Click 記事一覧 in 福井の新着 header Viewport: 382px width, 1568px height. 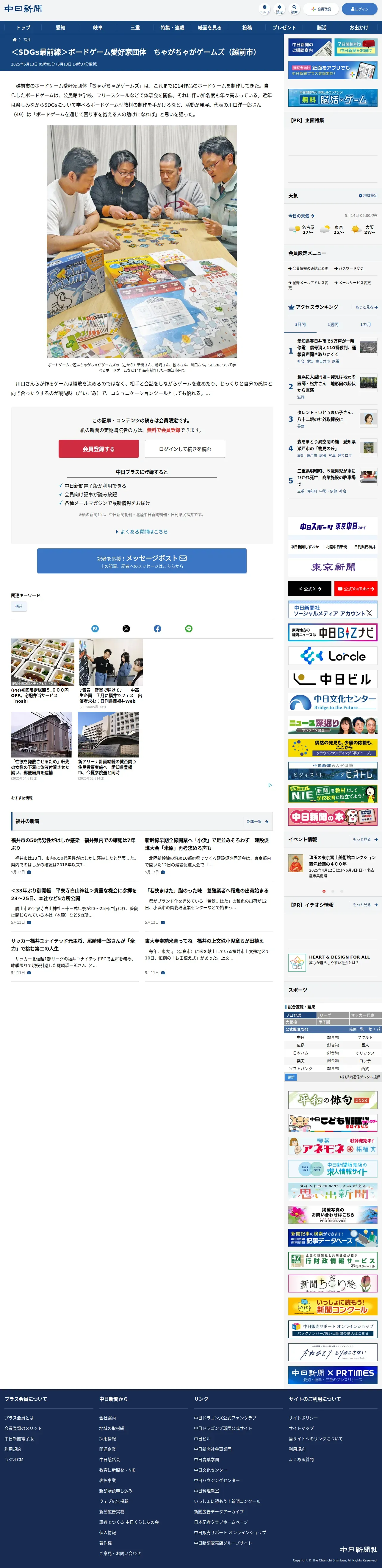pos(257,821)
